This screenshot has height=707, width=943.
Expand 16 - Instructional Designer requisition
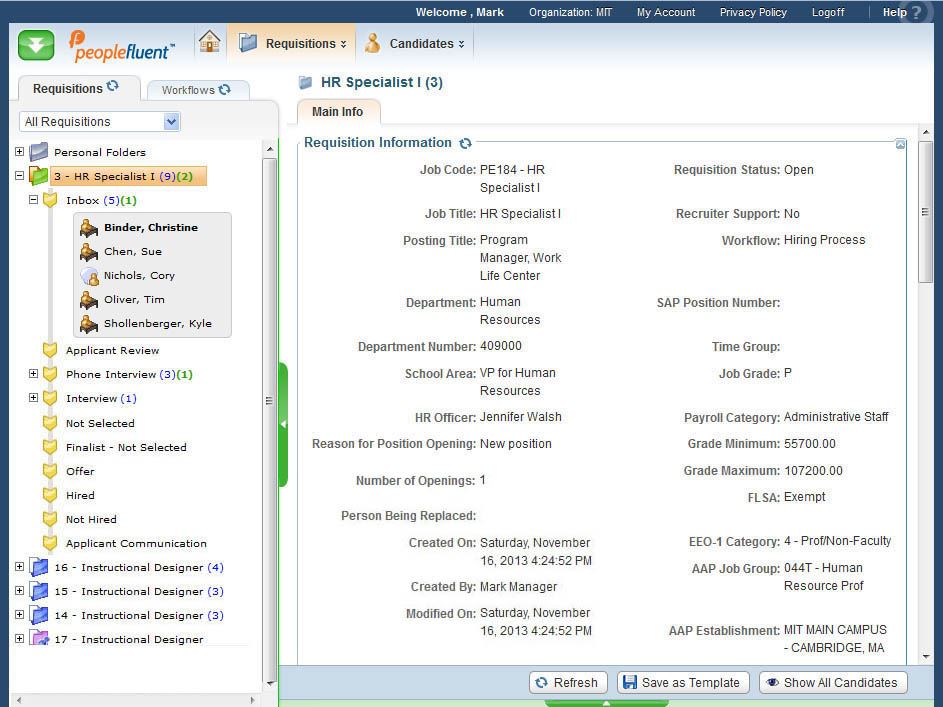click(19, 567)
